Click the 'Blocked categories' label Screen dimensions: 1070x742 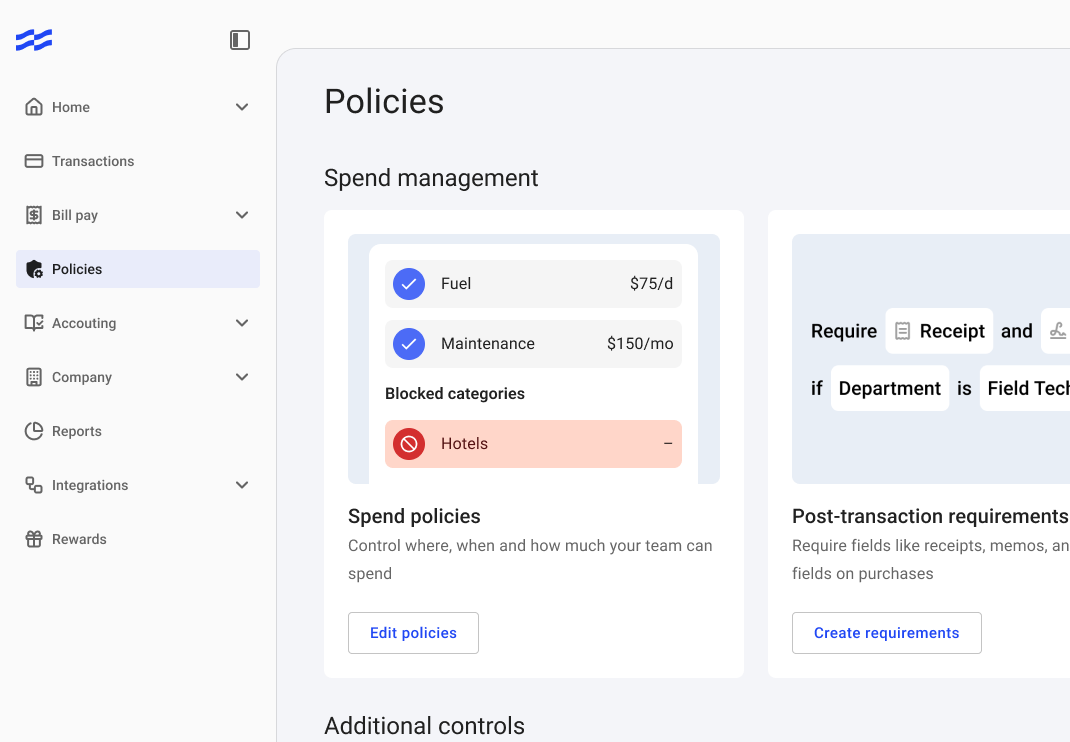pos(454,394)
